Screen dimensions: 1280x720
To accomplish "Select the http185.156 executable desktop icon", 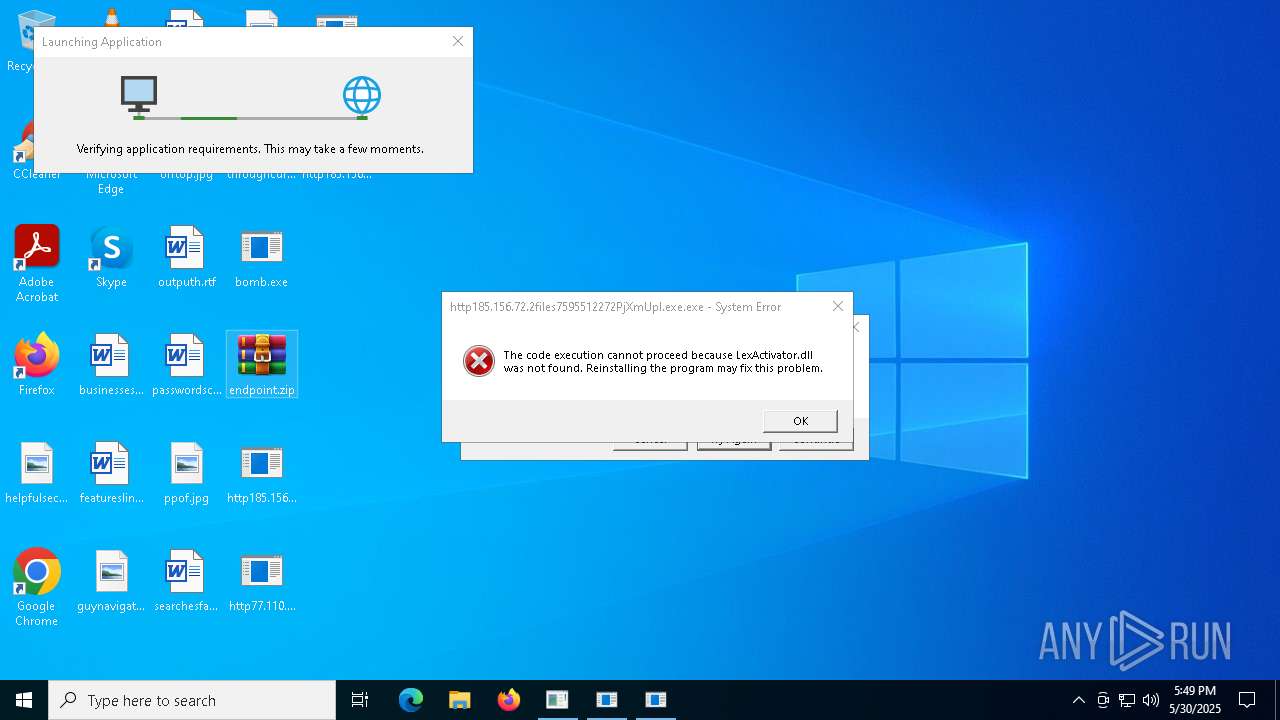I will click(262, 473).
